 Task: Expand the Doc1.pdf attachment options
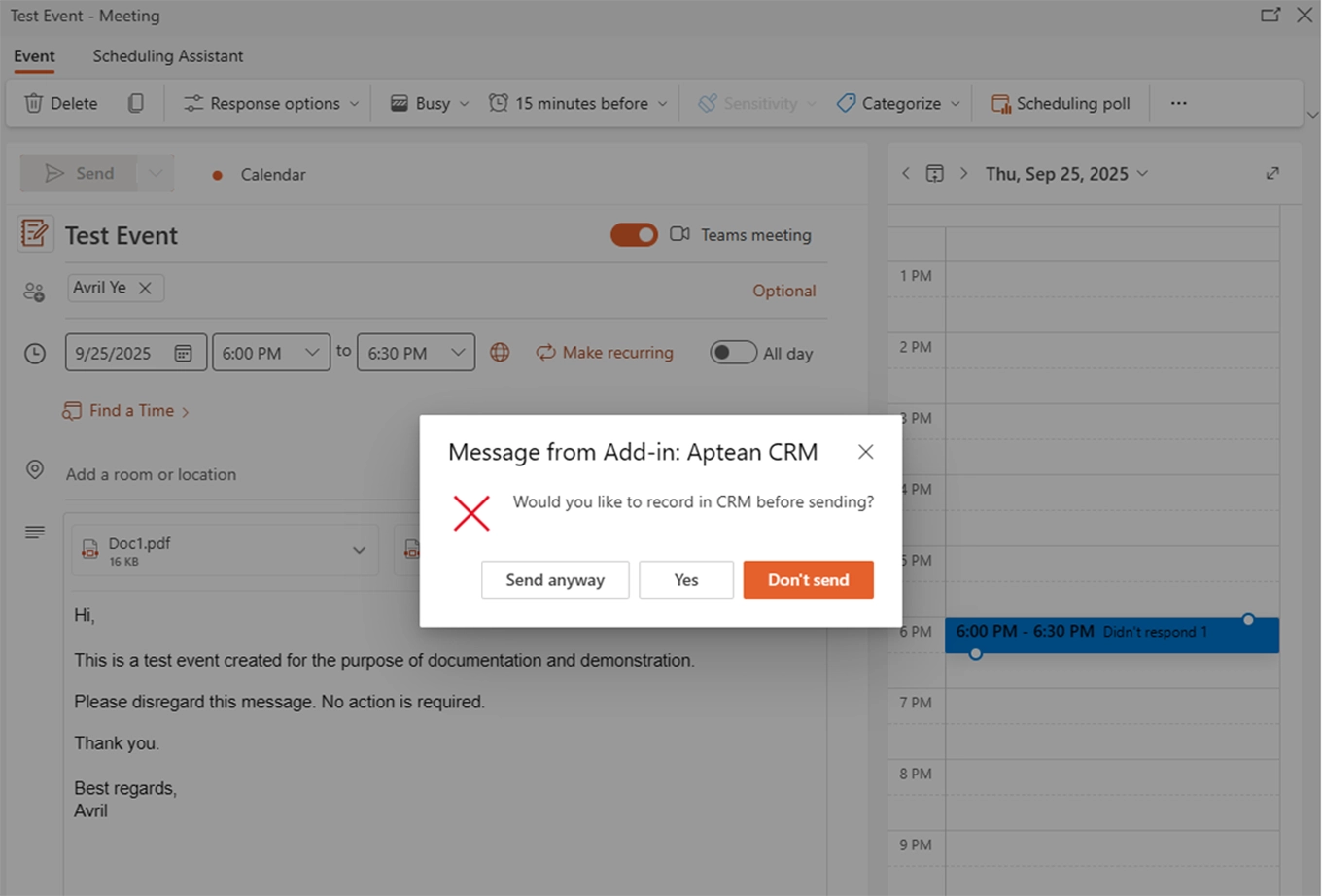[x=358, y=549]
